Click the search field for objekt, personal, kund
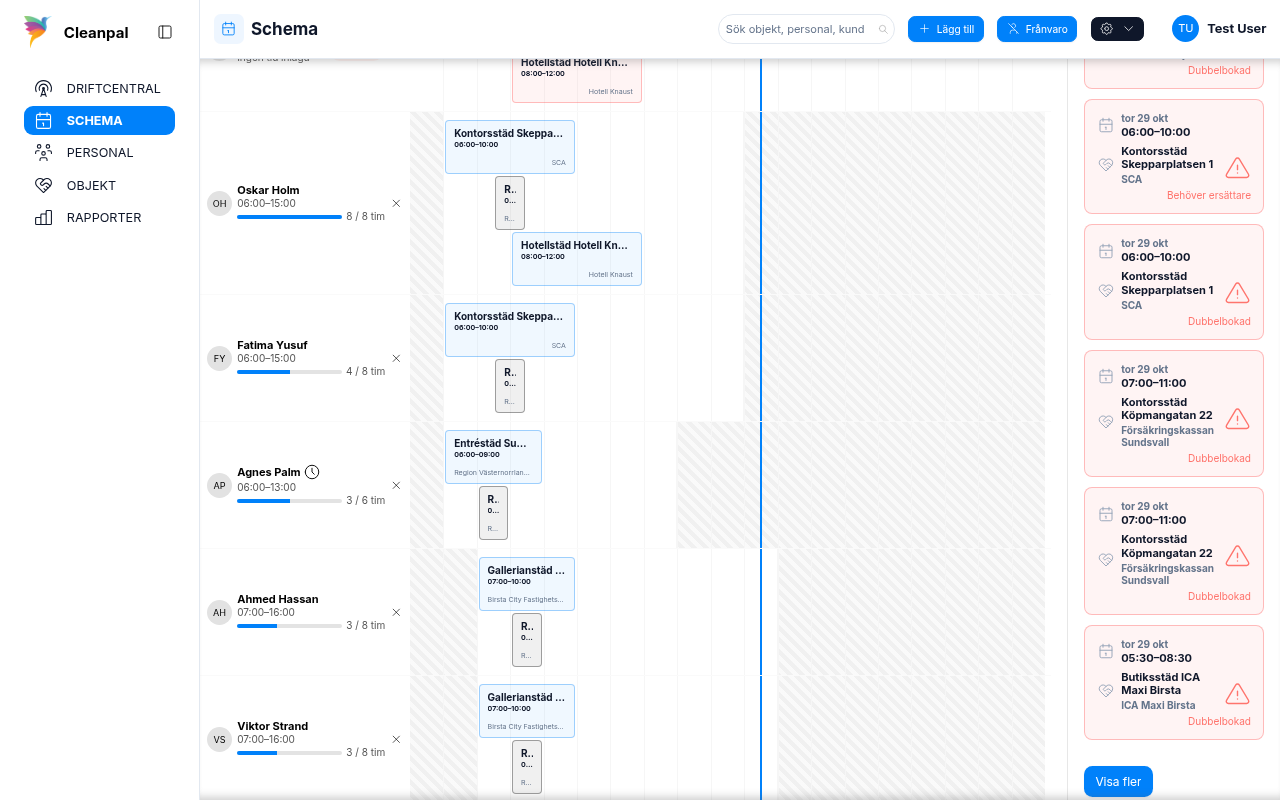This screenshot has width=1280, height=800. tap(806, 29)
